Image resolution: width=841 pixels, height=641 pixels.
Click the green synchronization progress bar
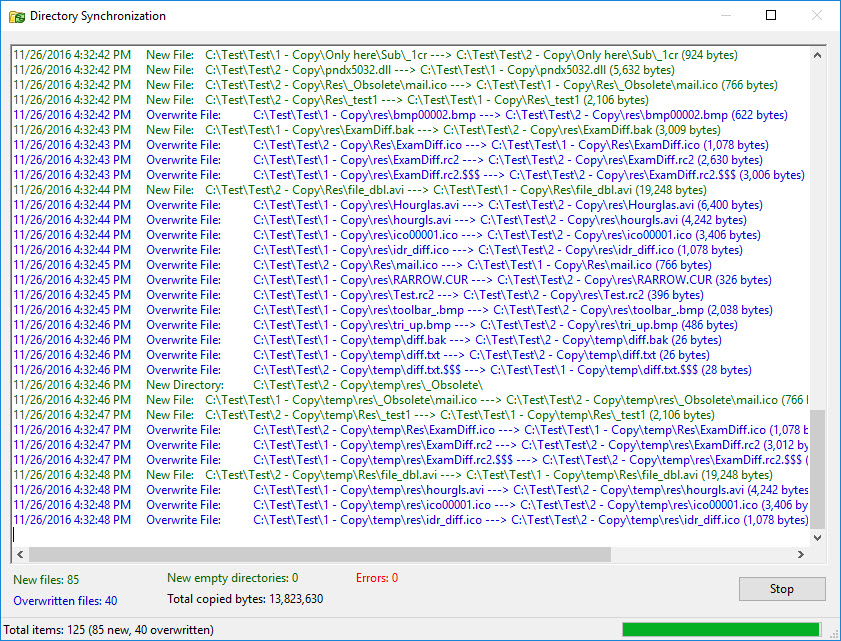(x=720, y=629)
